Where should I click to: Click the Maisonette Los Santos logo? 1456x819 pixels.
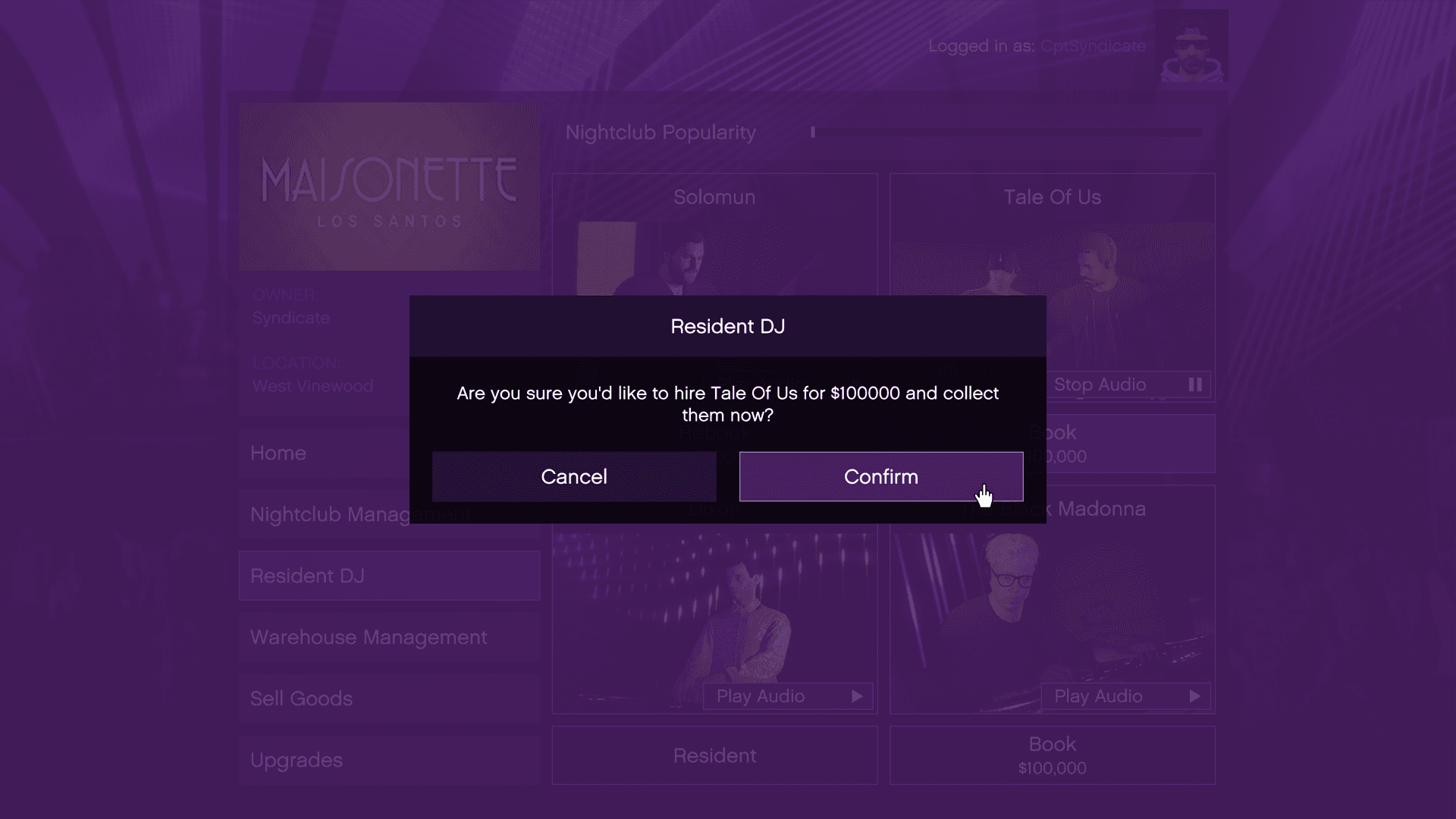389,187
